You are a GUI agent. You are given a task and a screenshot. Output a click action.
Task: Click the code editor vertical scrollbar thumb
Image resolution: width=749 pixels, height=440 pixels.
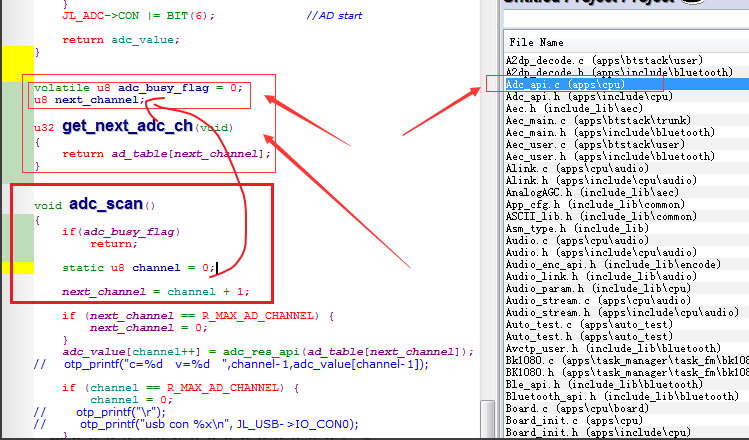pyautogui.click(x=487, y=418)
